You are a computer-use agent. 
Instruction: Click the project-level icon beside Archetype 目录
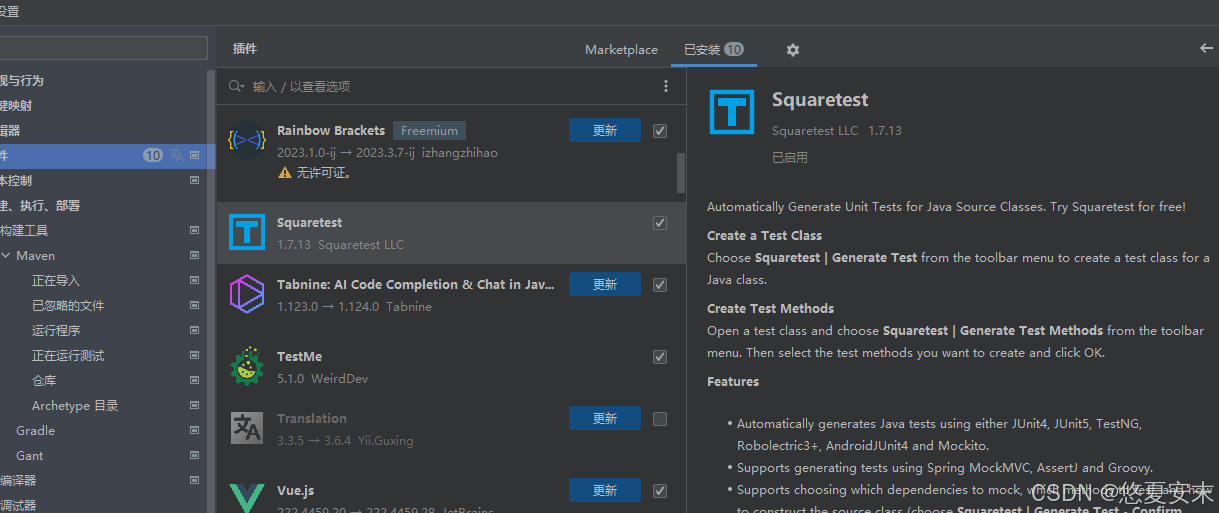click(194, 405)
